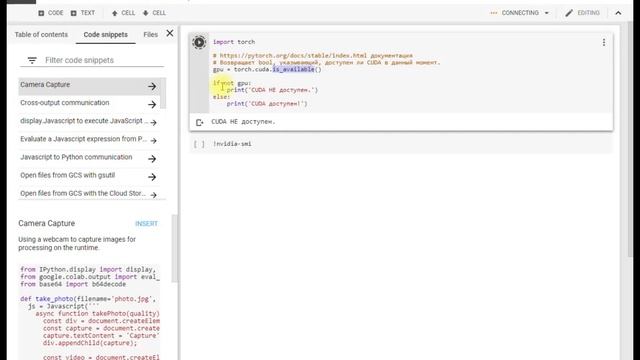Click the 'import torch' code line
Screen dimensions: 640x360
click(x=234, y=42)
